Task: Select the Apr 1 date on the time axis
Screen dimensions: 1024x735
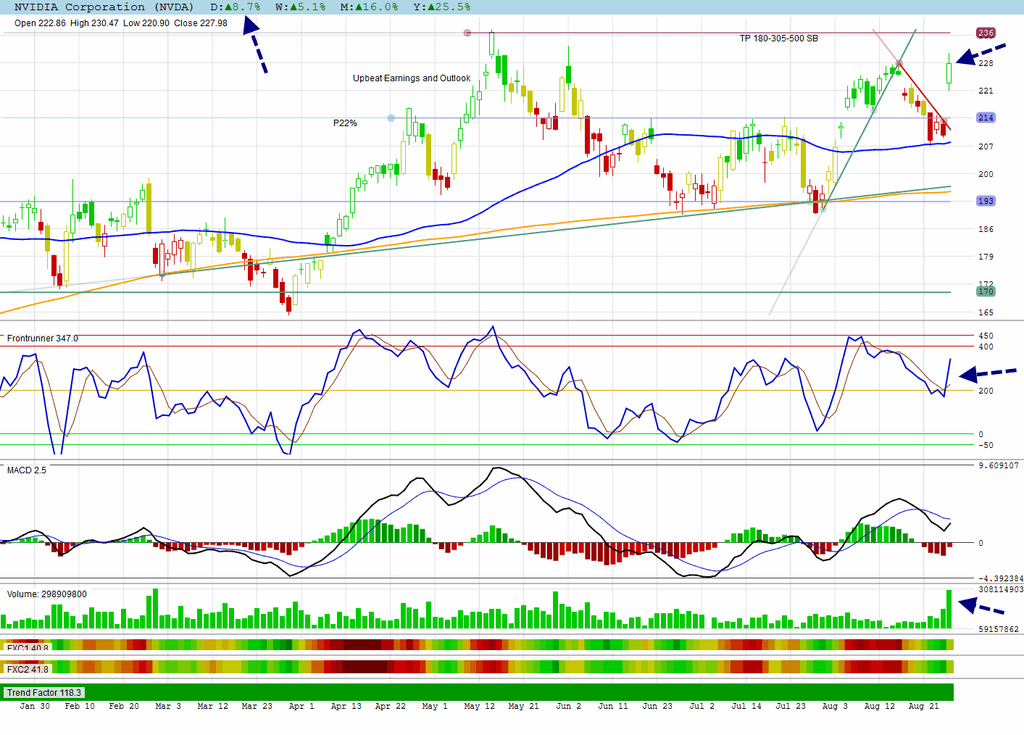Action: click(x=302, y=706)
